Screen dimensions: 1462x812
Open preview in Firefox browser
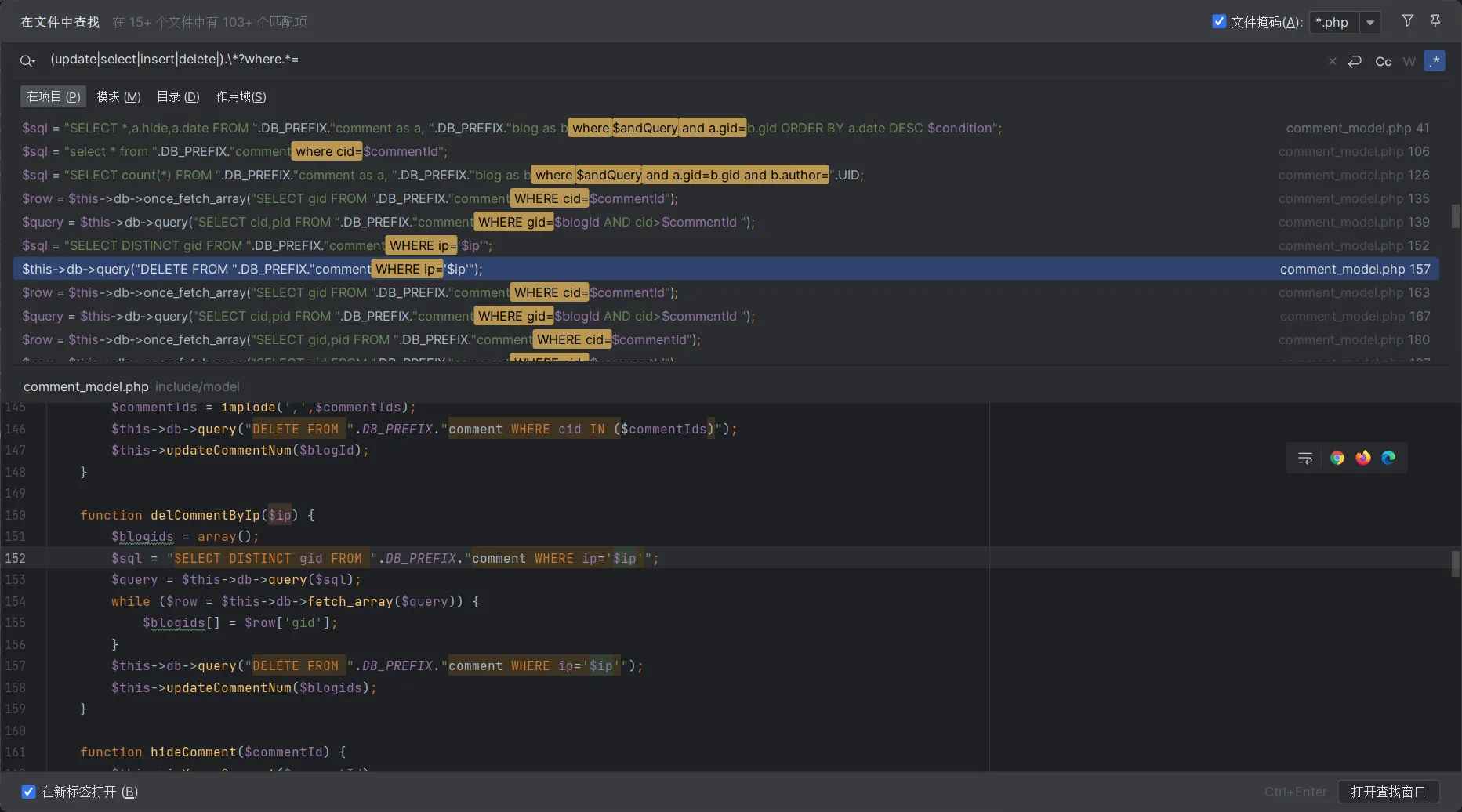coord(1363,458)
